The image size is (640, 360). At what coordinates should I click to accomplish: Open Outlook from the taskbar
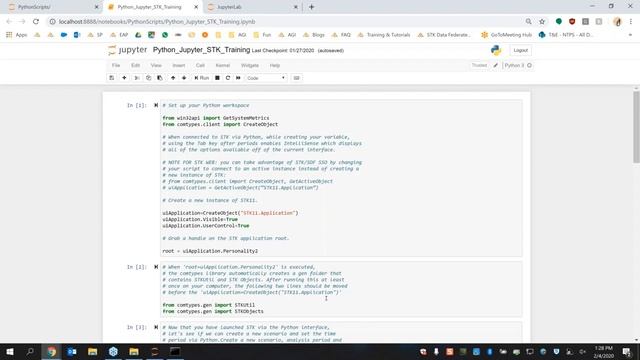(x=72, y=351)
